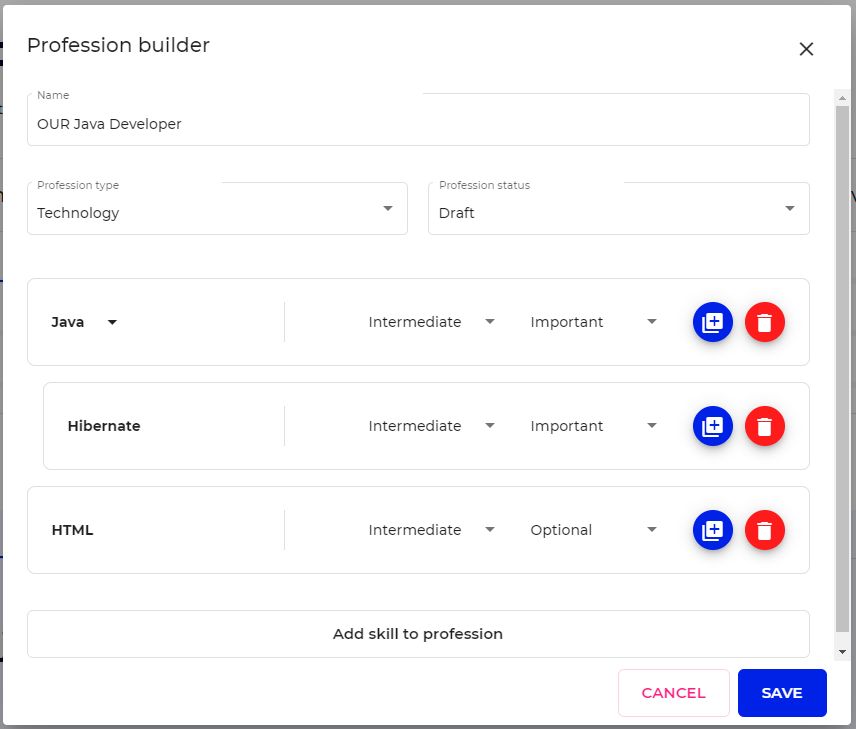Close the Profession builder dialog with the X

[806, 49]
